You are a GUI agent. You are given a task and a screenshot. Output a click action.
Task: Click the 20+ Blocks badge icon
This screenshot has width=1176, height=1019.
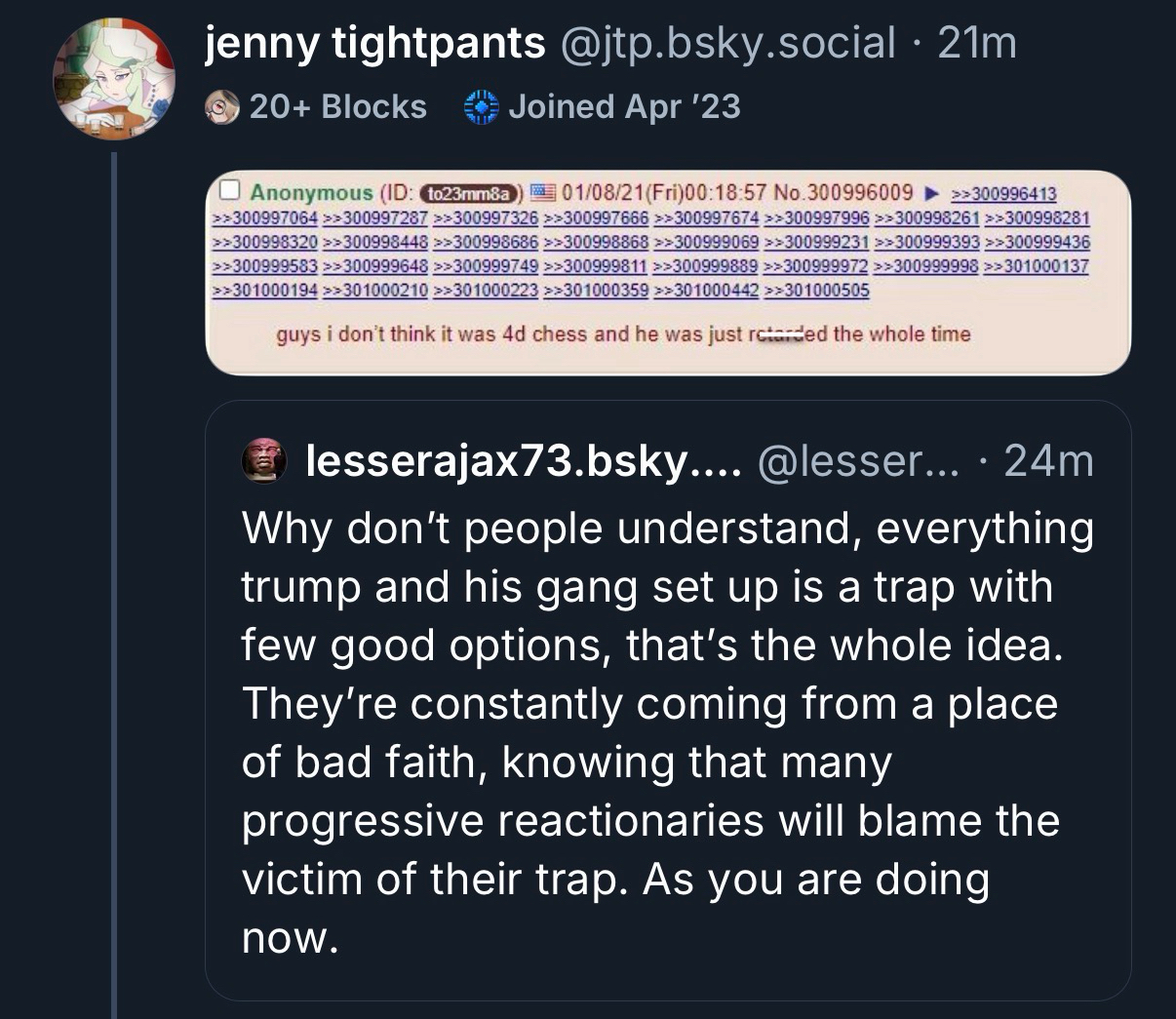click(x=222, y=106)
